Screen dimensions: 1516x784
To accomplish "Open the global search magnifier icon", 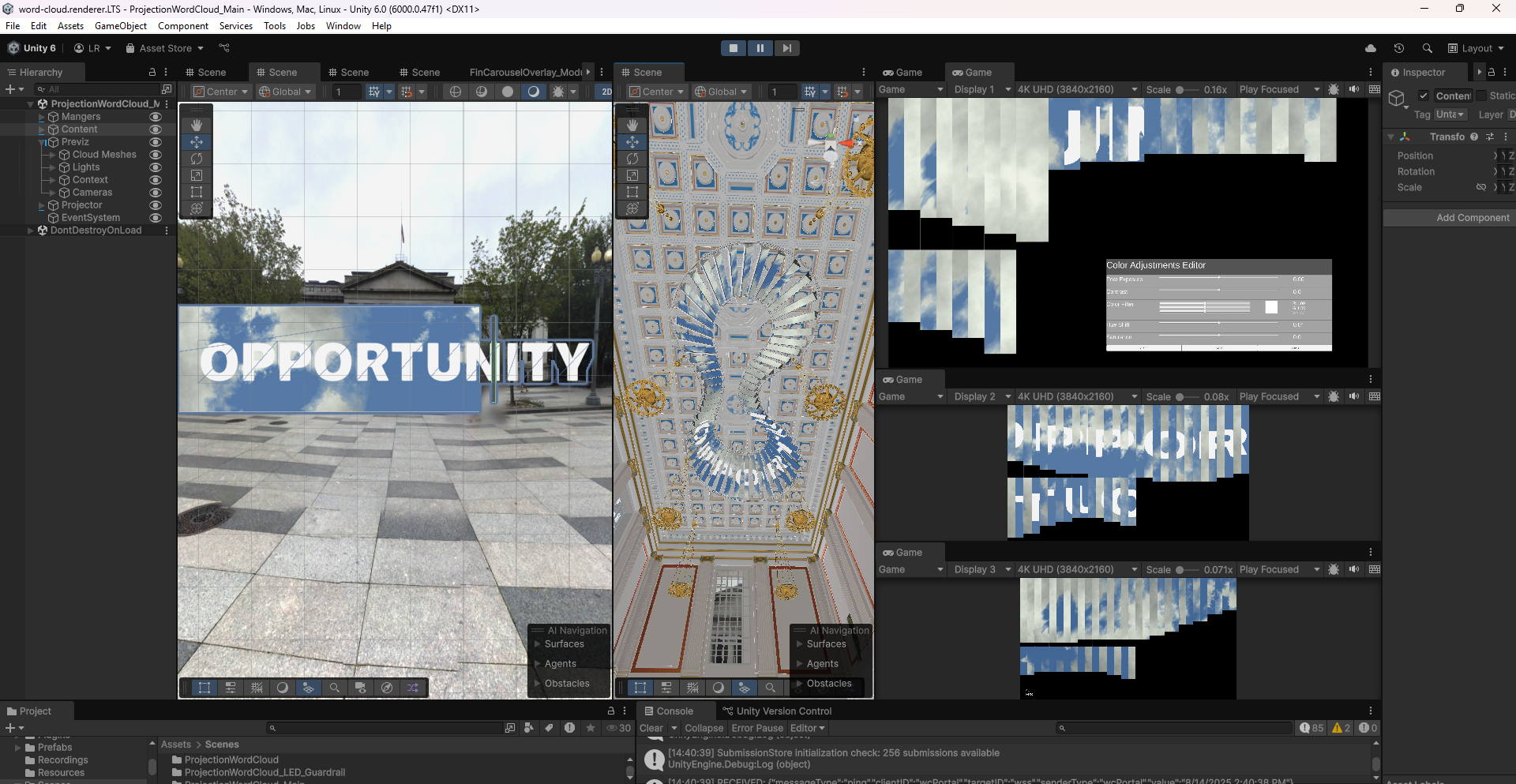I will [1427, 48].
